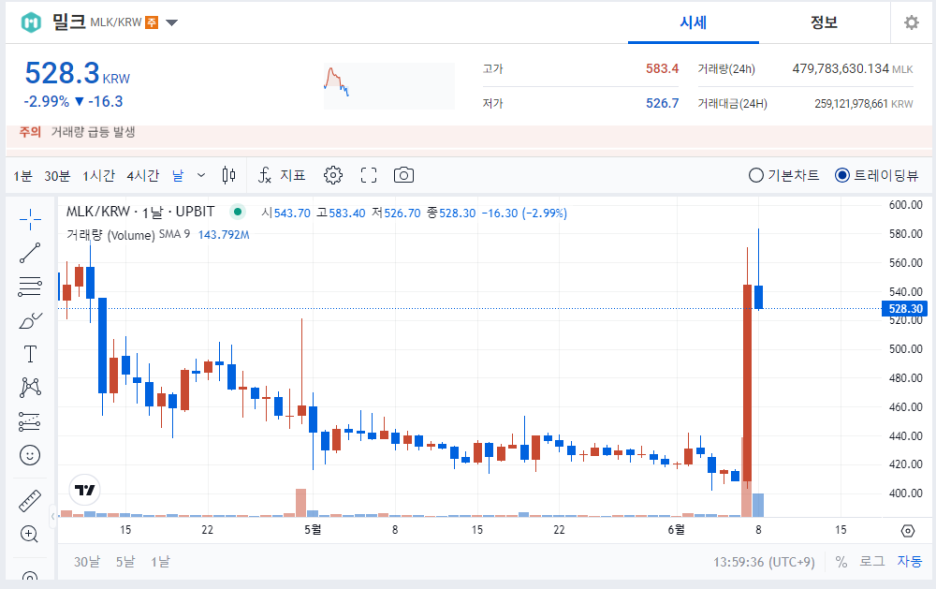Click the 600.00 price axis label
Image resolution: width=936 pixels, height=589 pixels.
click(x=906, y=205)
